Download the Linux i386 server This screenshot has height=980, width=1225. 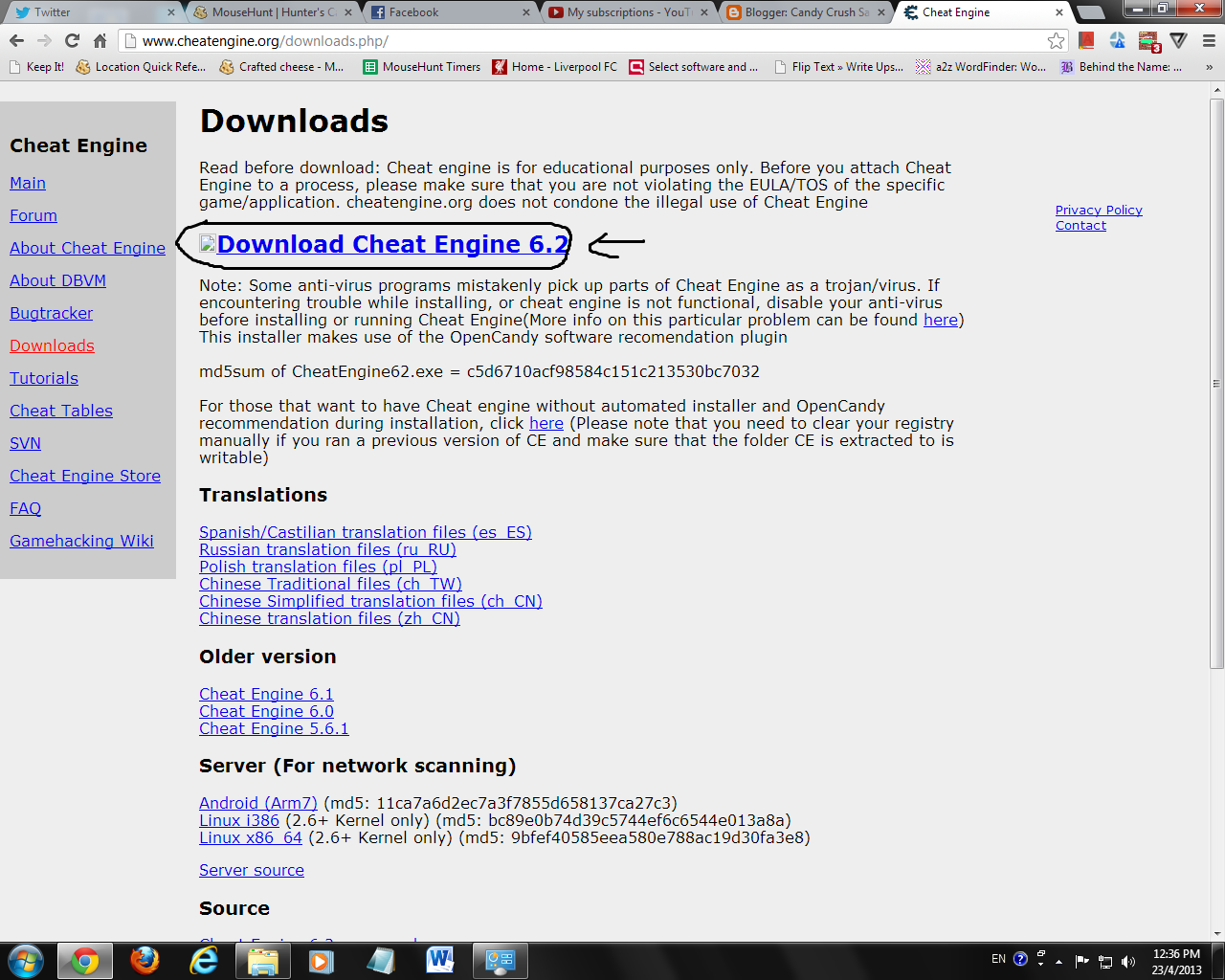pos(239,820)
